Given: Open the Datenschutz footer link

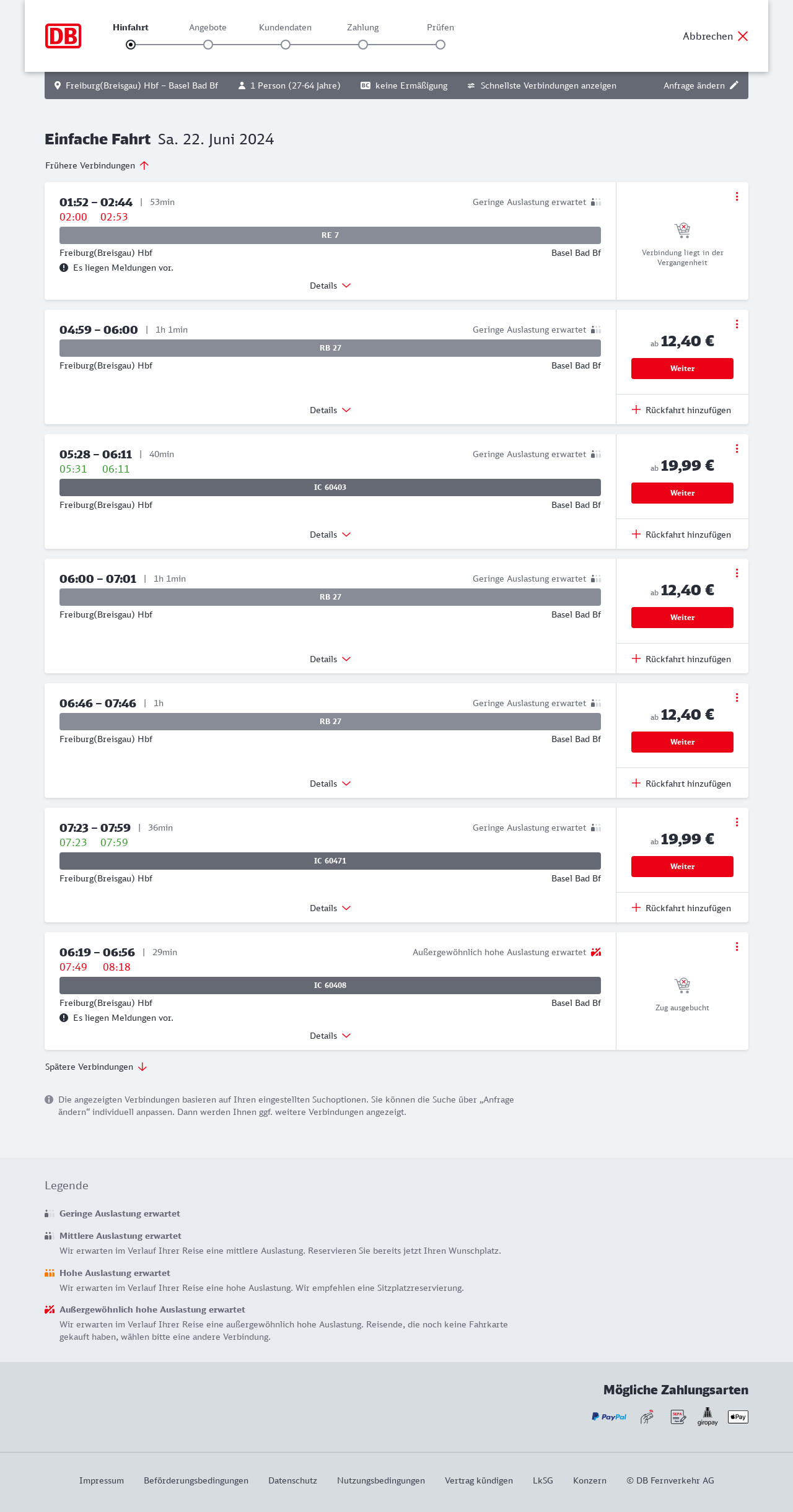Looking at the screenshot, I should point(292,1480).
